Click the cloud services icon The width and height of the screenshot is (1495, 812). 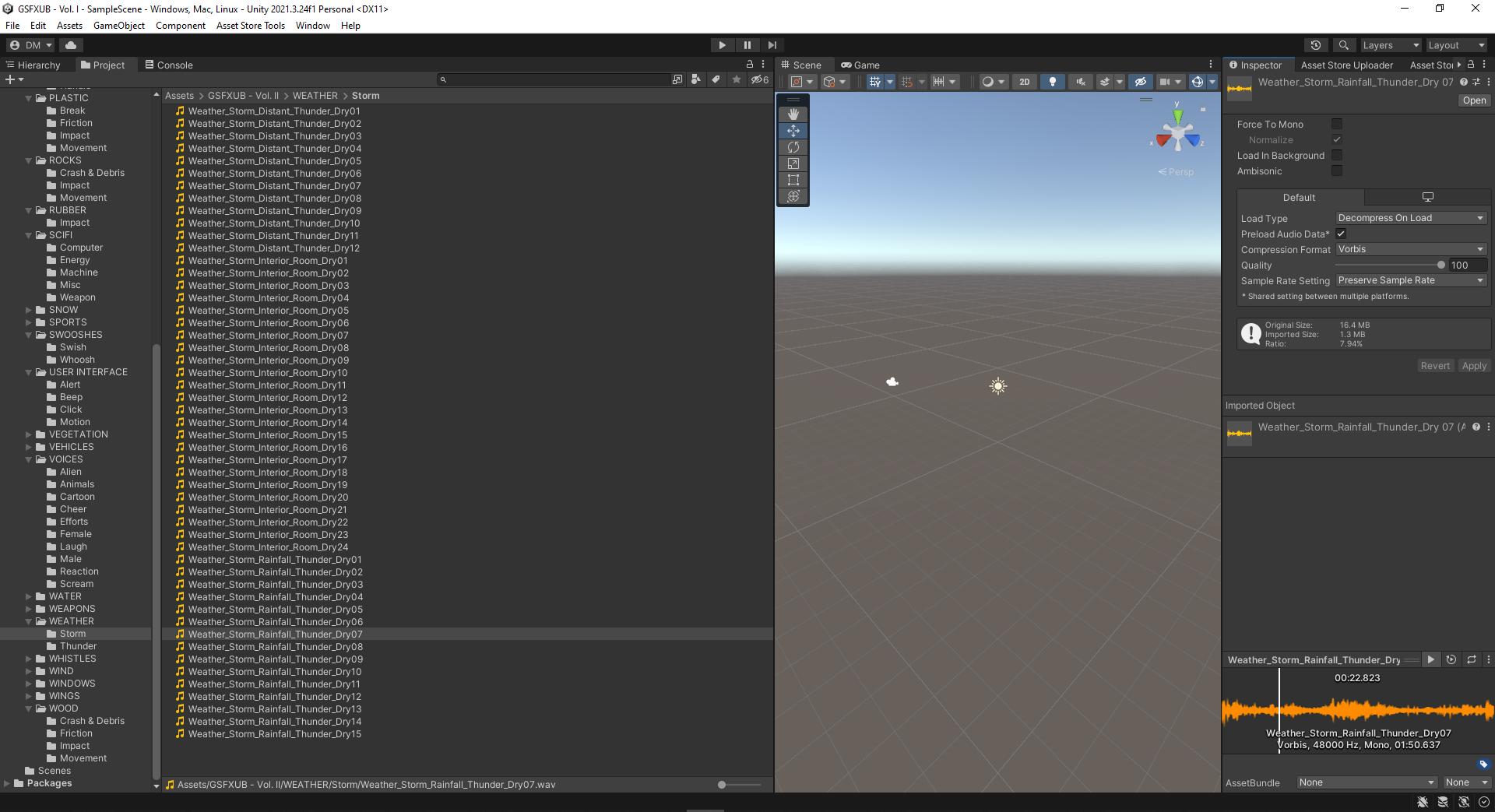[x=71, y=45]
